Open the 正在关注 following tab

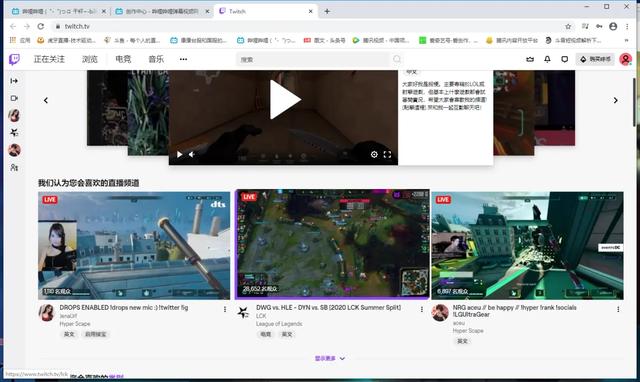(49, 60)
